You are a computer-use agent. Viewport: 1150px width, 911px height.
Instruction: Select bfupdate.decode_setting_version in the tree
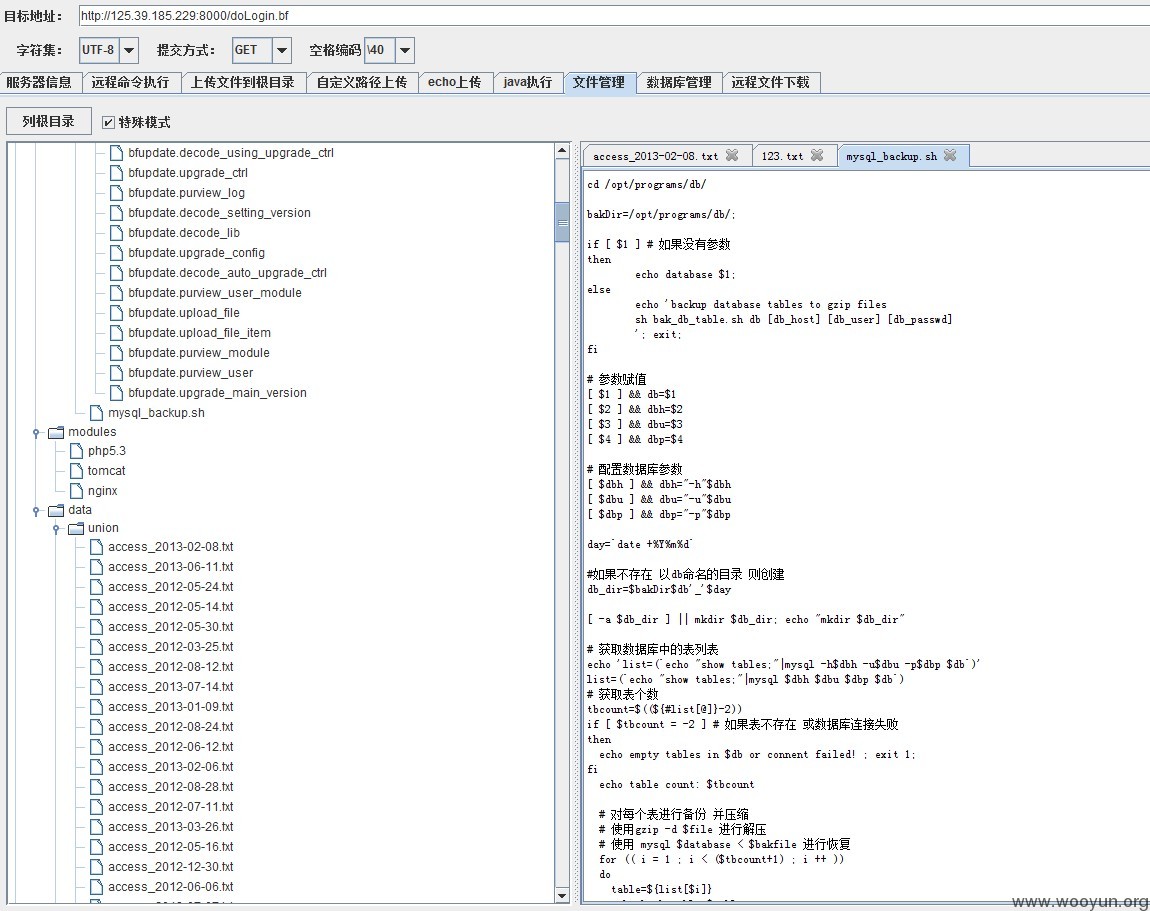[219, 213]
